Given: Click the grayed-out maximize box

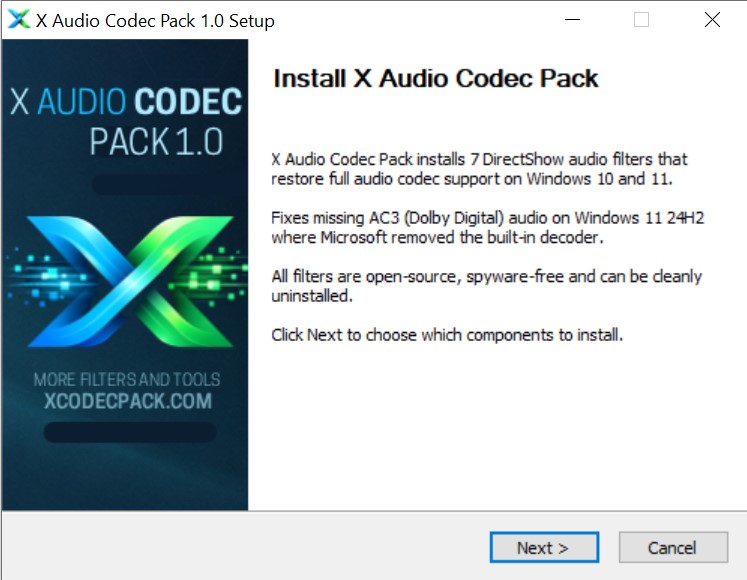Looking at the screenshot, I should [641, 20].
